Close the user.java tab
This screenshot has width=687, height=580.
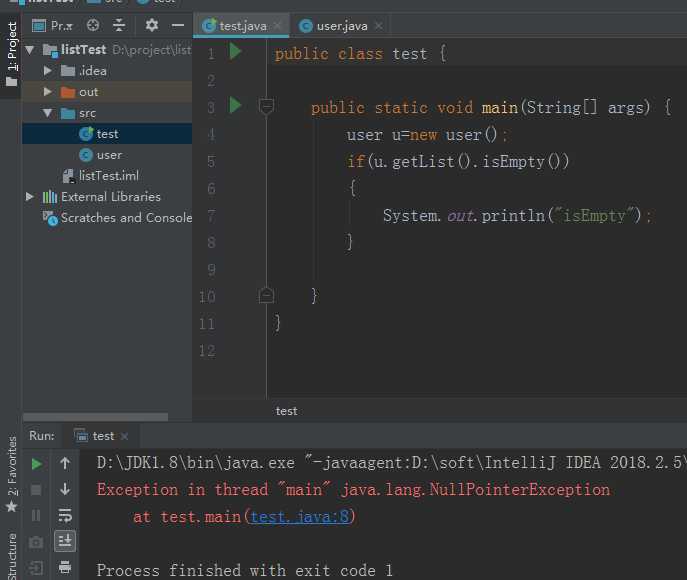379,26
